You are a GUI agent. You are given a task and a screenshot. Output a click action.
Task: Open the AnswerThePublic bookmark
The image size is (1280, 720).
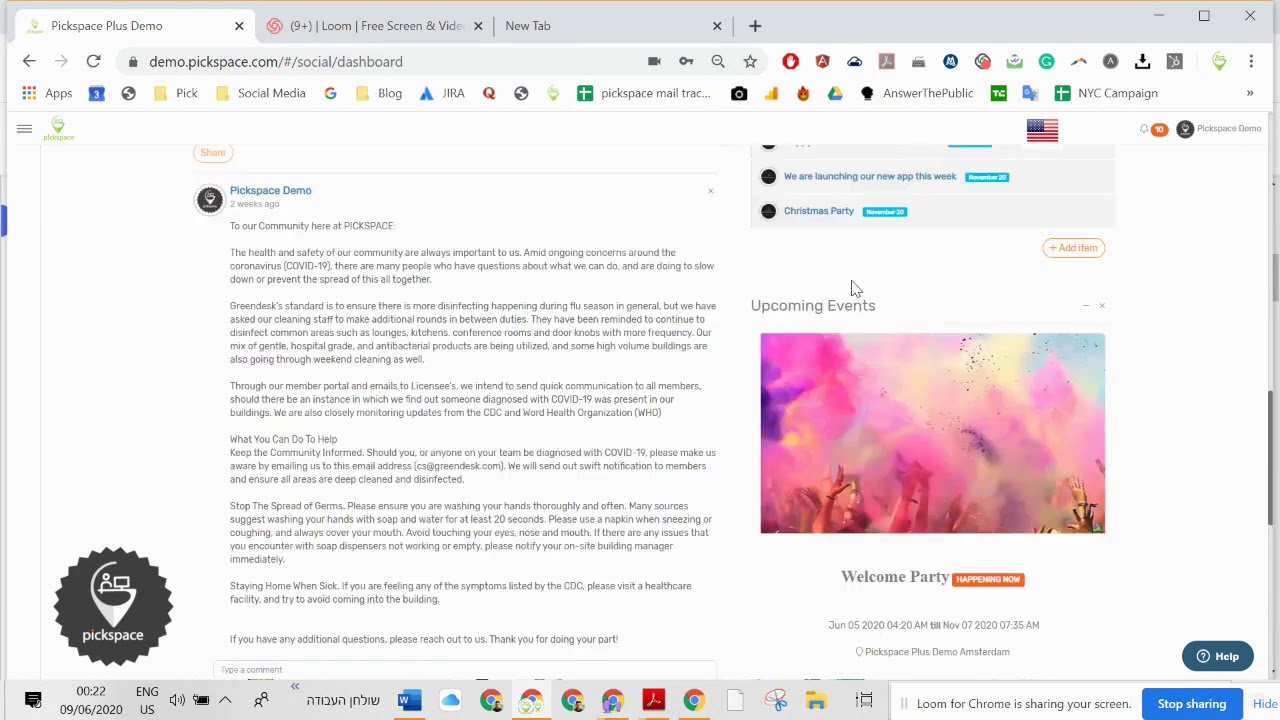pos(917,93)
